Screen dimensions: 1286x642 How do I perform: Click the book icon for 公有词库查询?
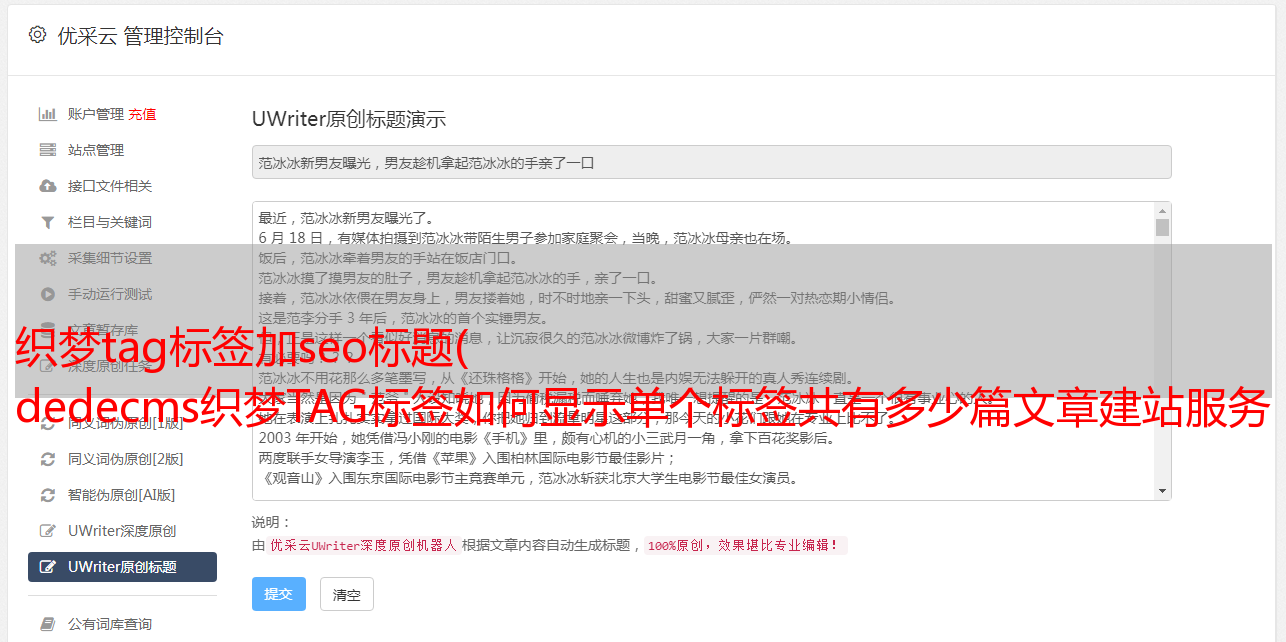[x=47, y=624]
